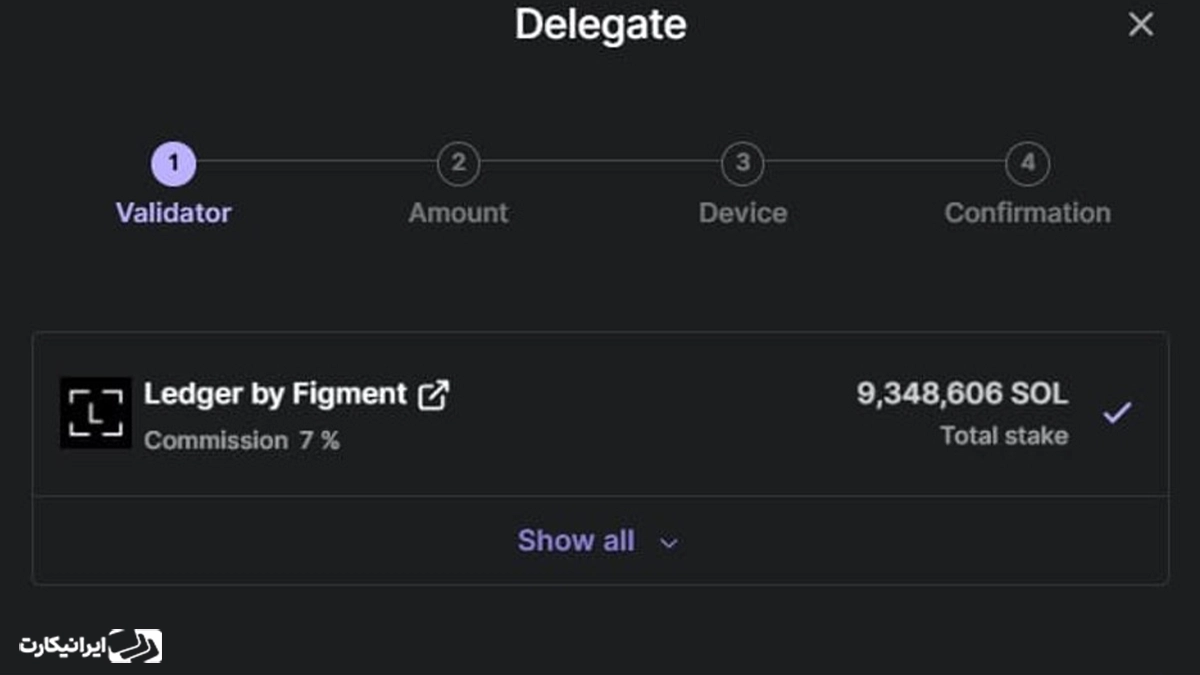Jump to step 3 circle
The height and width of the screenshot is (675, 1200).
743,163
